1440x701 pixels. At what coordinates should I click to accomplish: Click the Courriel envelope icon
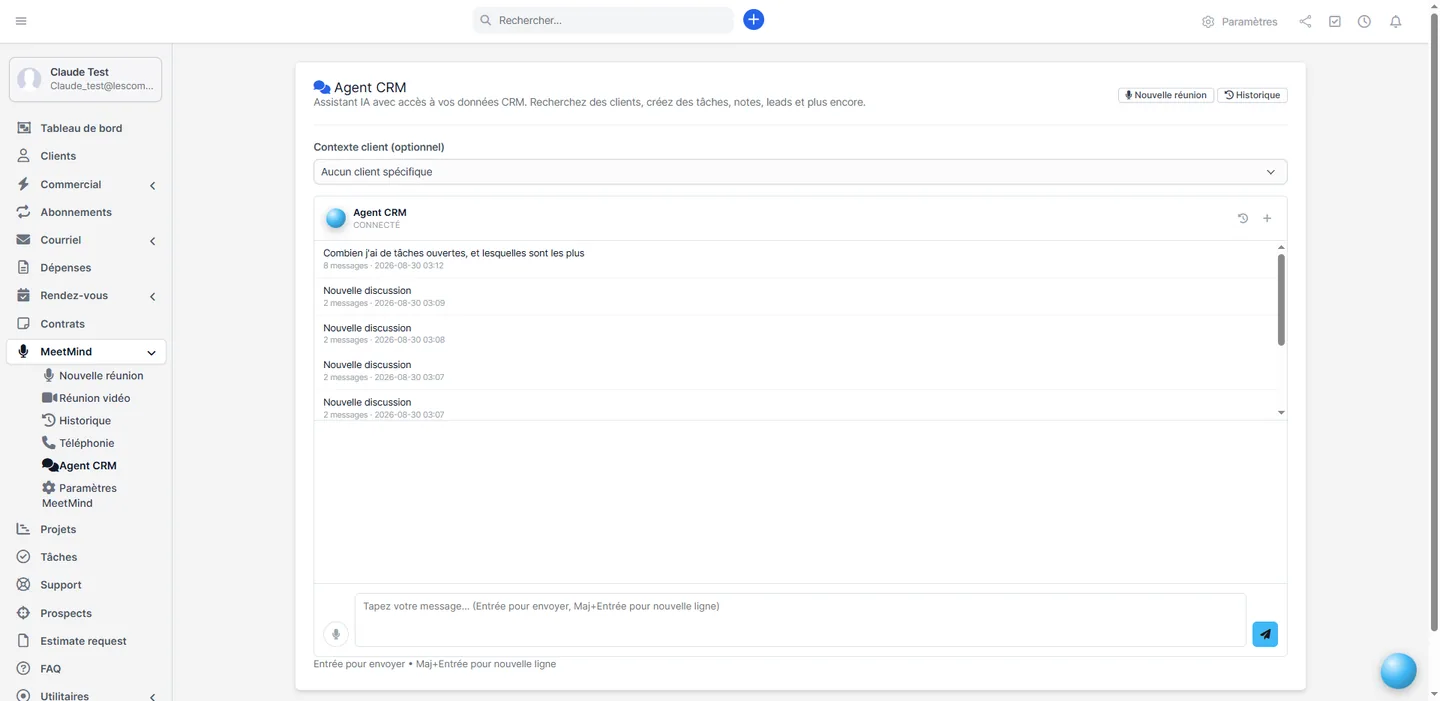coord(23,240)
